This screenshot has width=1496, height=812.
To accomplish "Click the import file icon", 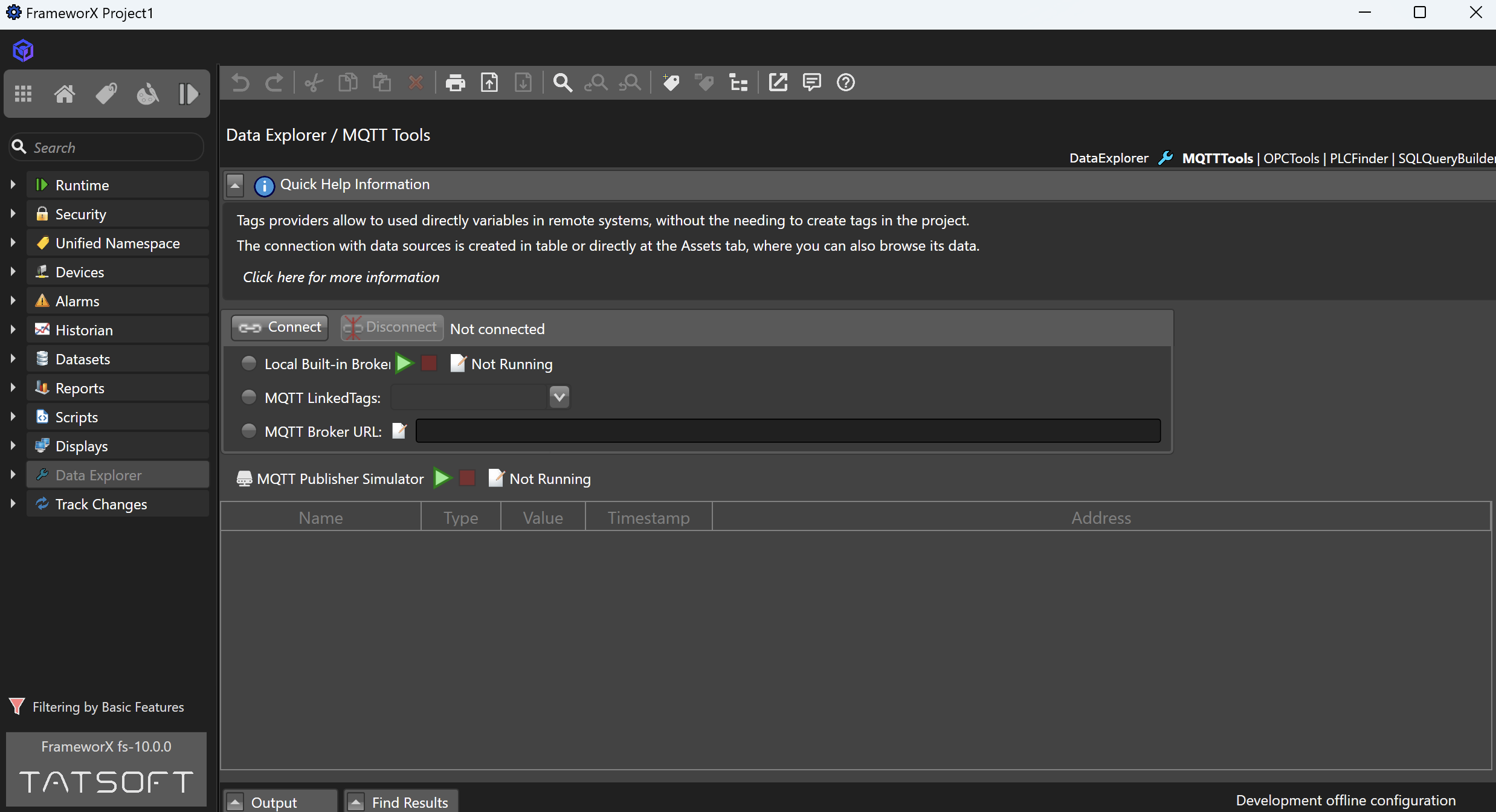I will tap(523, 82).
